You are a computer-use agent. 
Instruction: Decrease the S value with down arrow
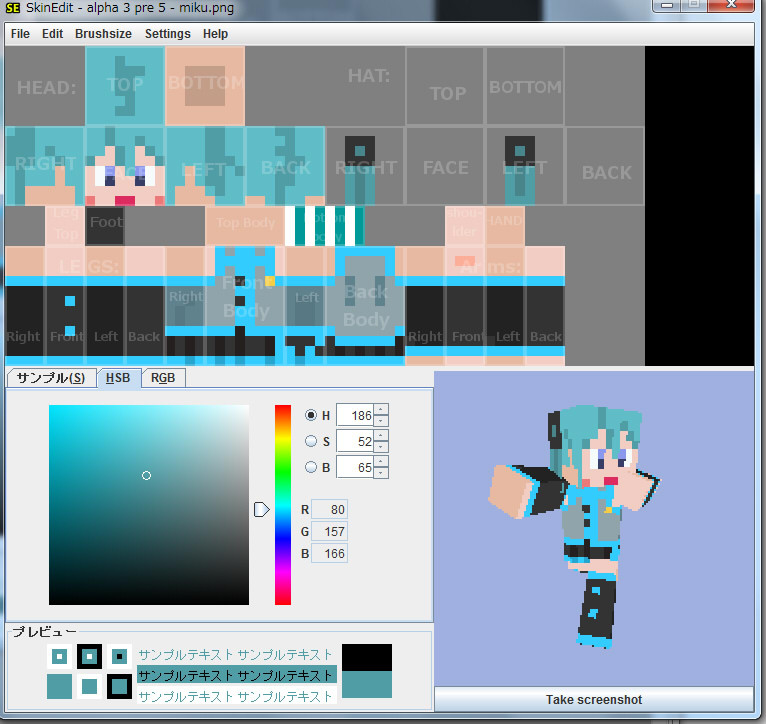[381, 447]
